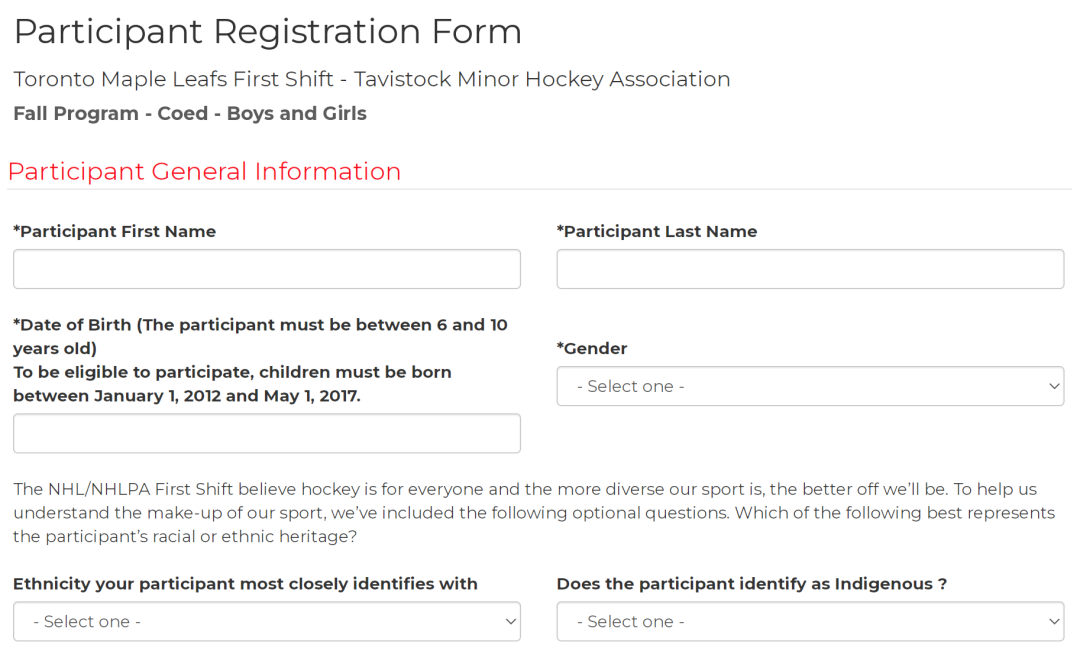Click the "Participant Registration Form" page title
The width and height of the screenshot is (1080, 661).
tap(267, 32)
